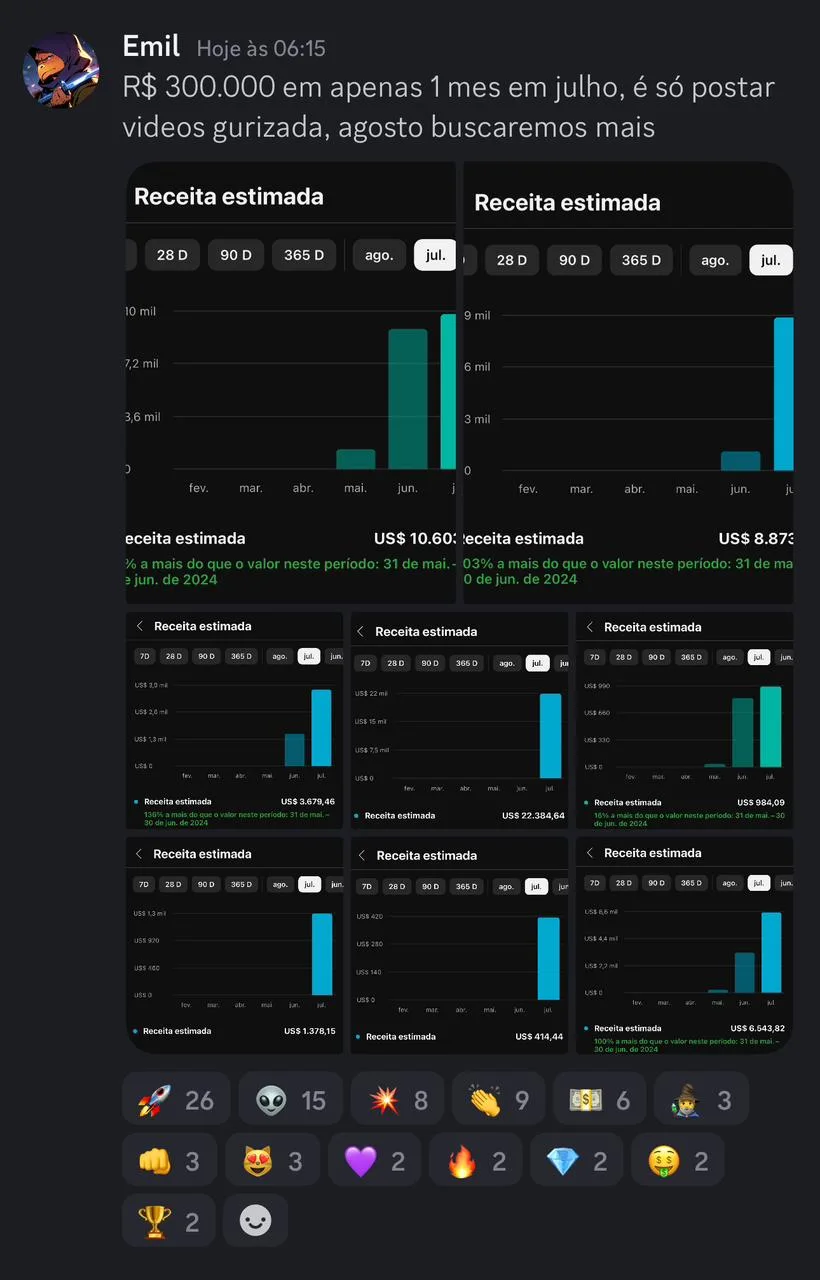
Task: Click the trophy emoji reaction
Action: [168, 1221]
